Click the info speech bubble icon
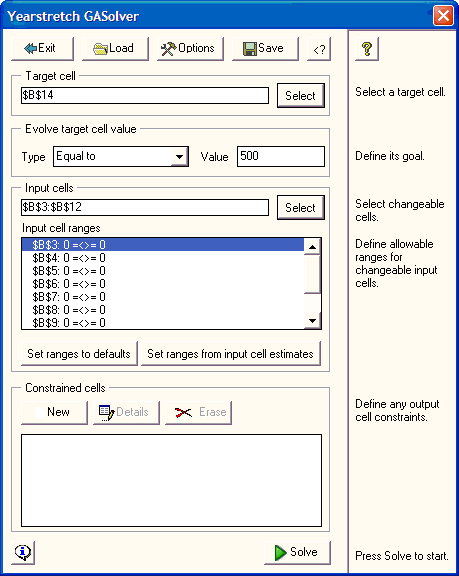 (23, 552)
